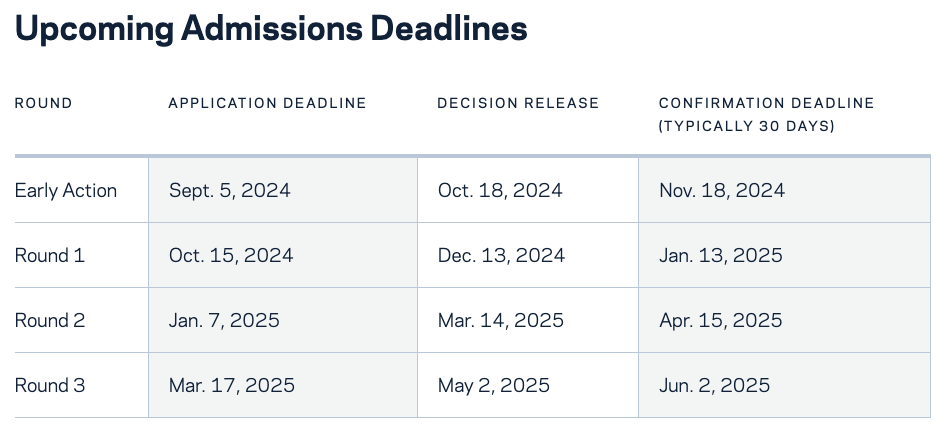
Task: Click the Dec. 13, 2024 decision release
Action: 501,255
